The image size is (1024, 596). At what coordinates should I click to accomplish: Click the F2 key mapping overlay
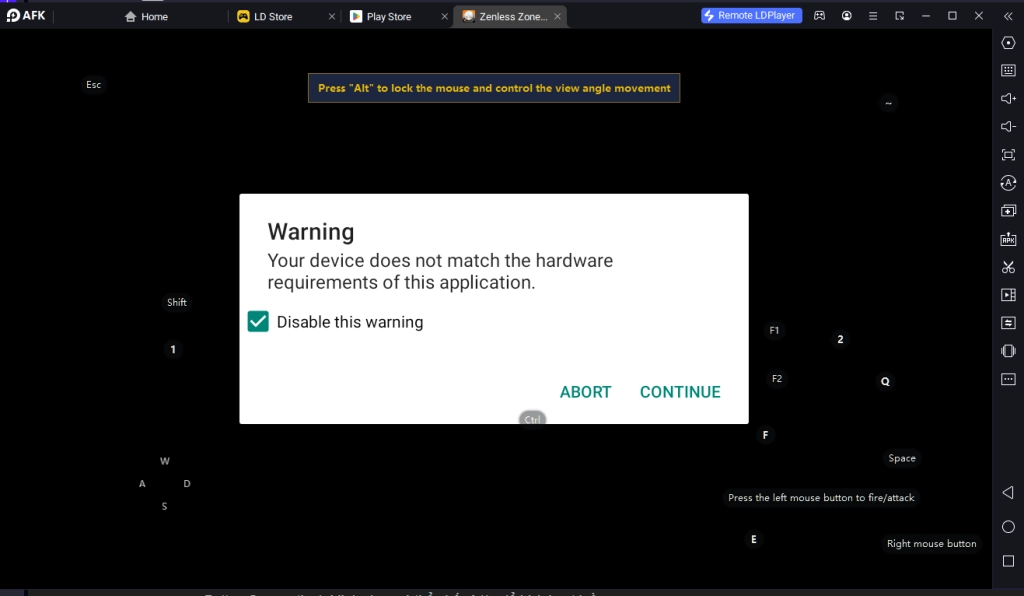click(776, 379)
